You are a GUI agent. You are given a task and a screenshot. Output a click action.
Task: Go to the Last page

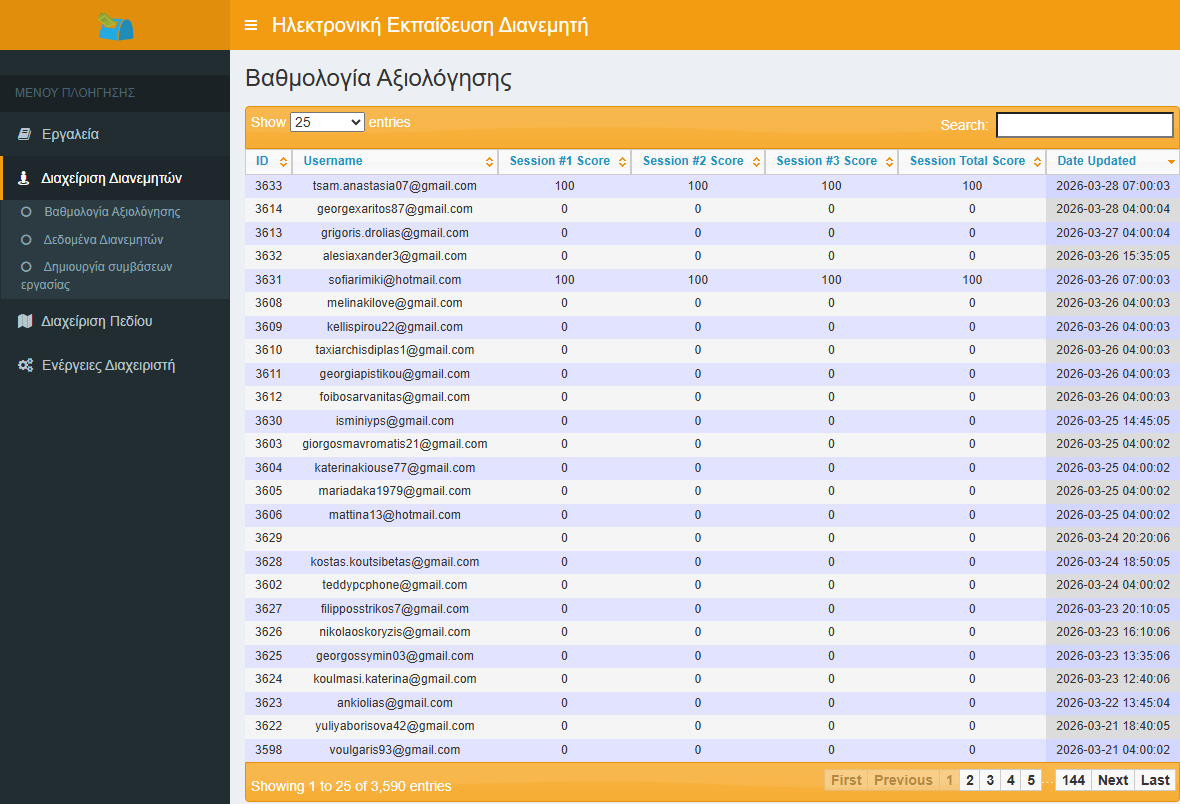(x=1155, y=780)
